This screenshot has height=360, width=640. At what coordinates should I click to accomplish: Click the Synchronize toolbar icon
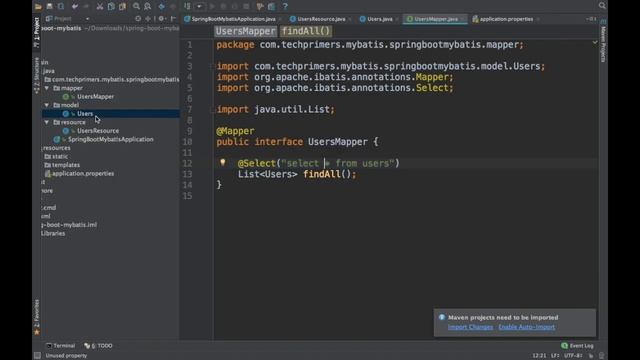(x=61, y=6)
